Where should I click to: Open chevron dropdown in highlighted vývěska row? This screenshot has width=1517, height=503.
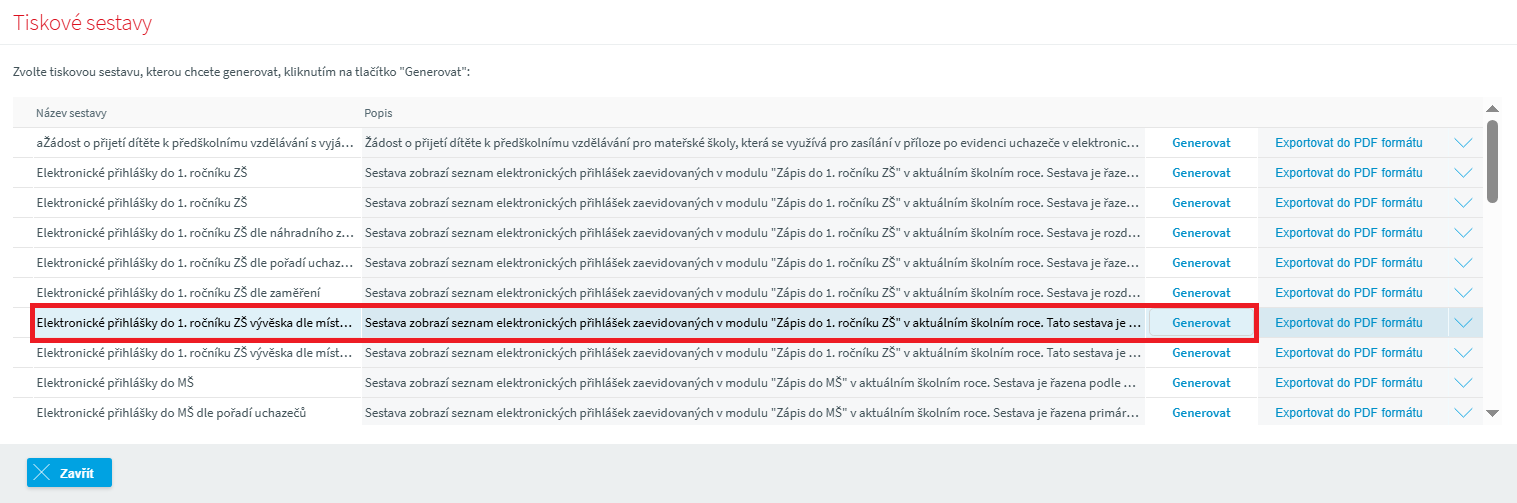[1464, 323]
